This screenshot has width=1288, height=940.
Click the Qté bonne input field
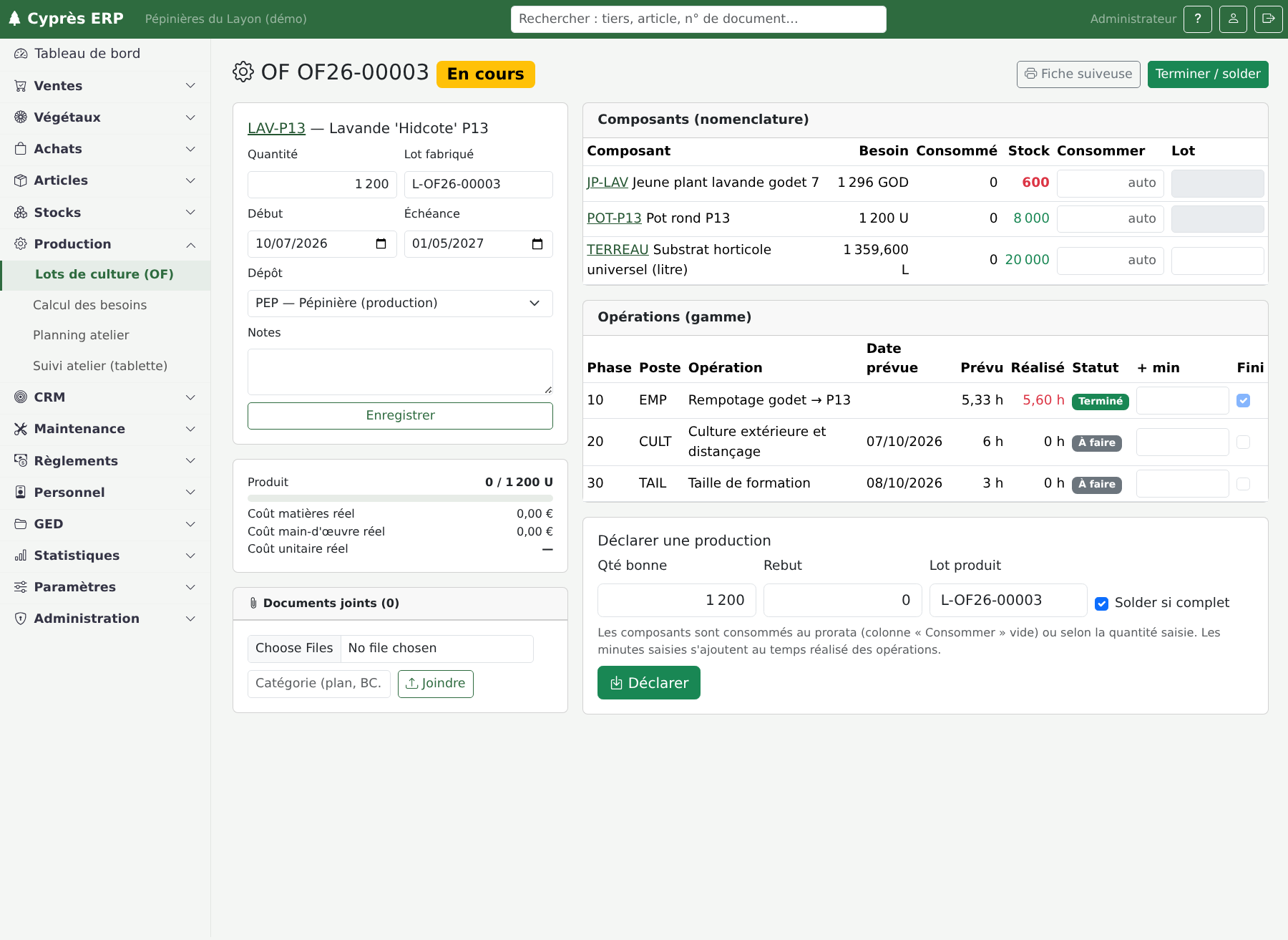[x=677, y=600]
